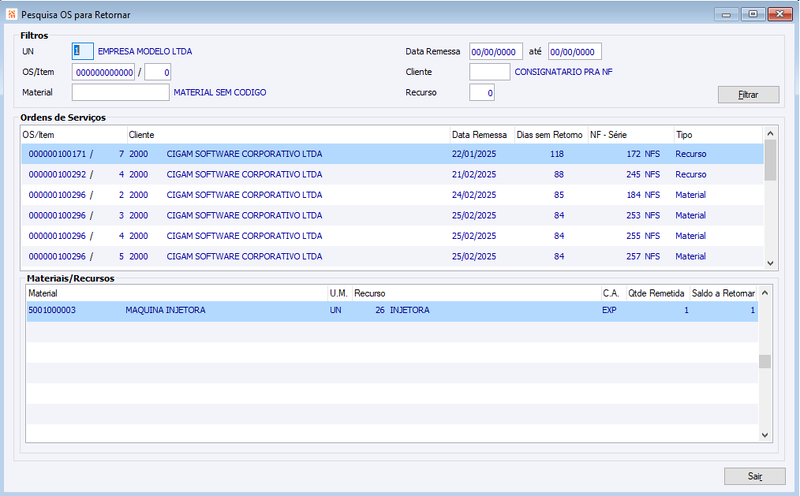Click the Materiais/Recursos scrollbar thumb

pos(764,361)
